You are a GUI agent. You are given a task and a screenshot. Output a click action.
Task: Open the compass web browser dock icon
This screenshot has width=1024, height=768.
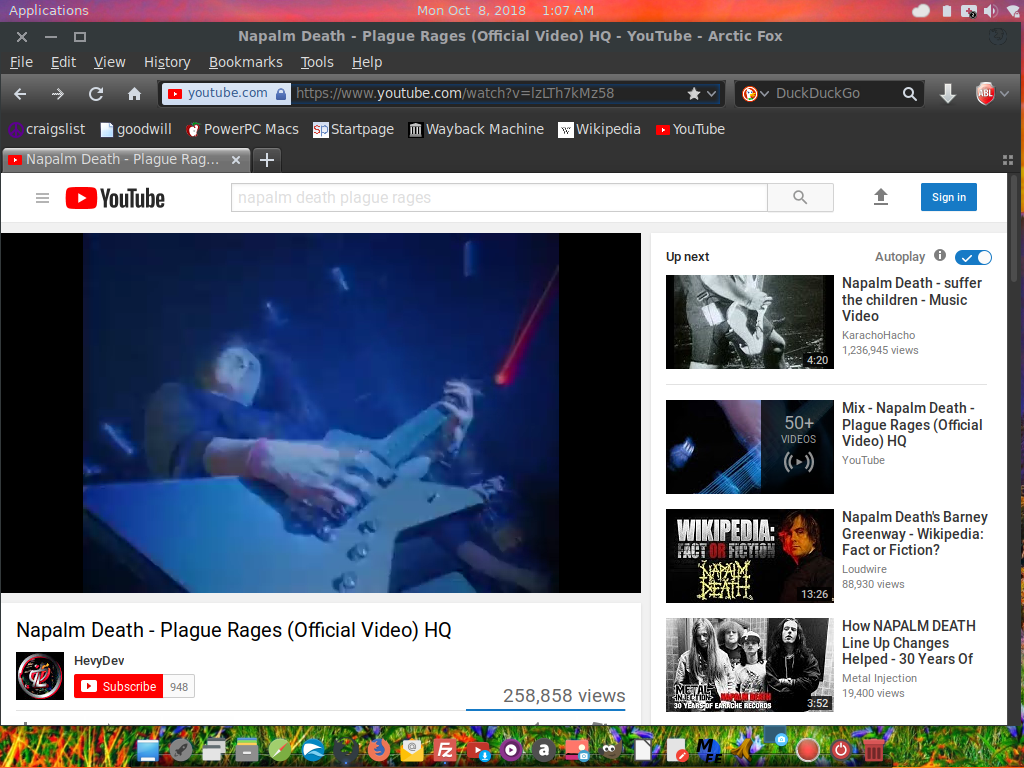click(x=280, y=750)
